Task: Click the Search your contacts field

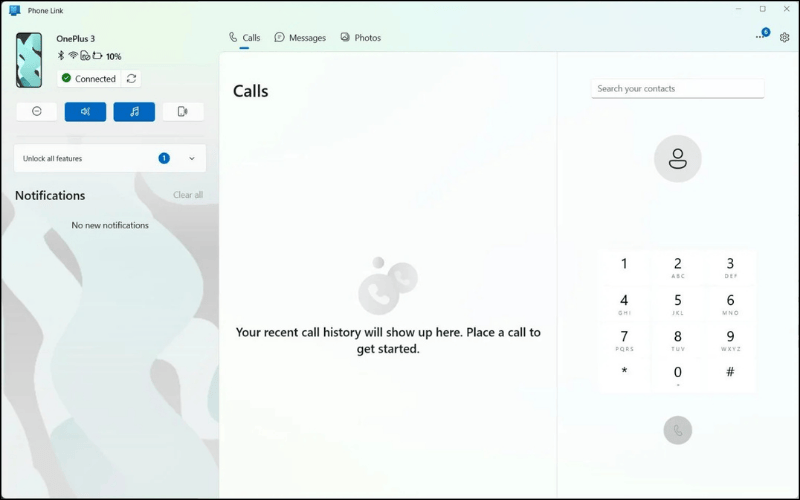Action: point(677,89)
